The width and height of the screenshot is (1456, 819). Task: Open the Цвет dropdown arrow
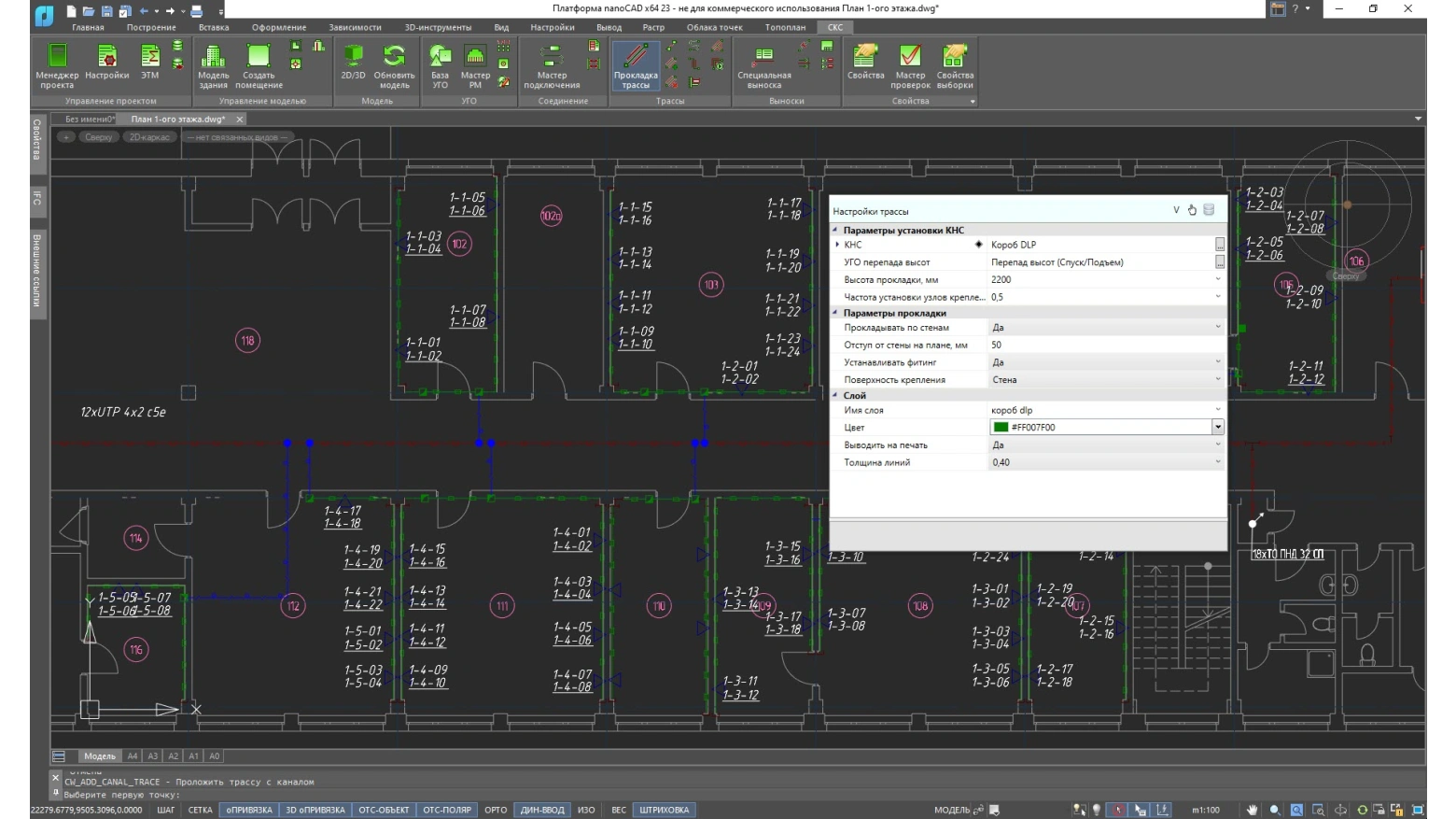click(1217, 427)
